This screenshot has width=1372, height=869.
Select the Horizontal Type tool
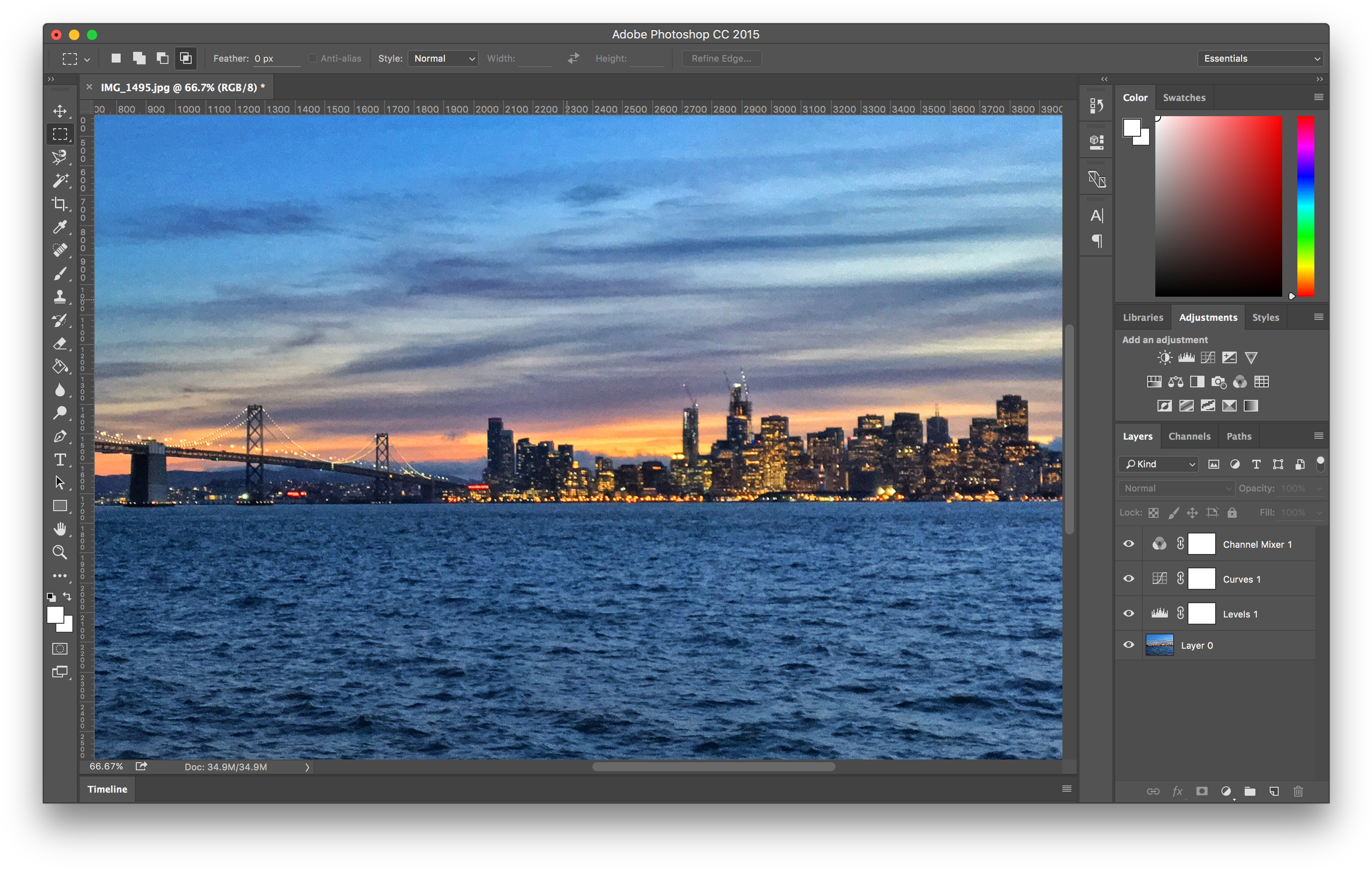(60, 460)
